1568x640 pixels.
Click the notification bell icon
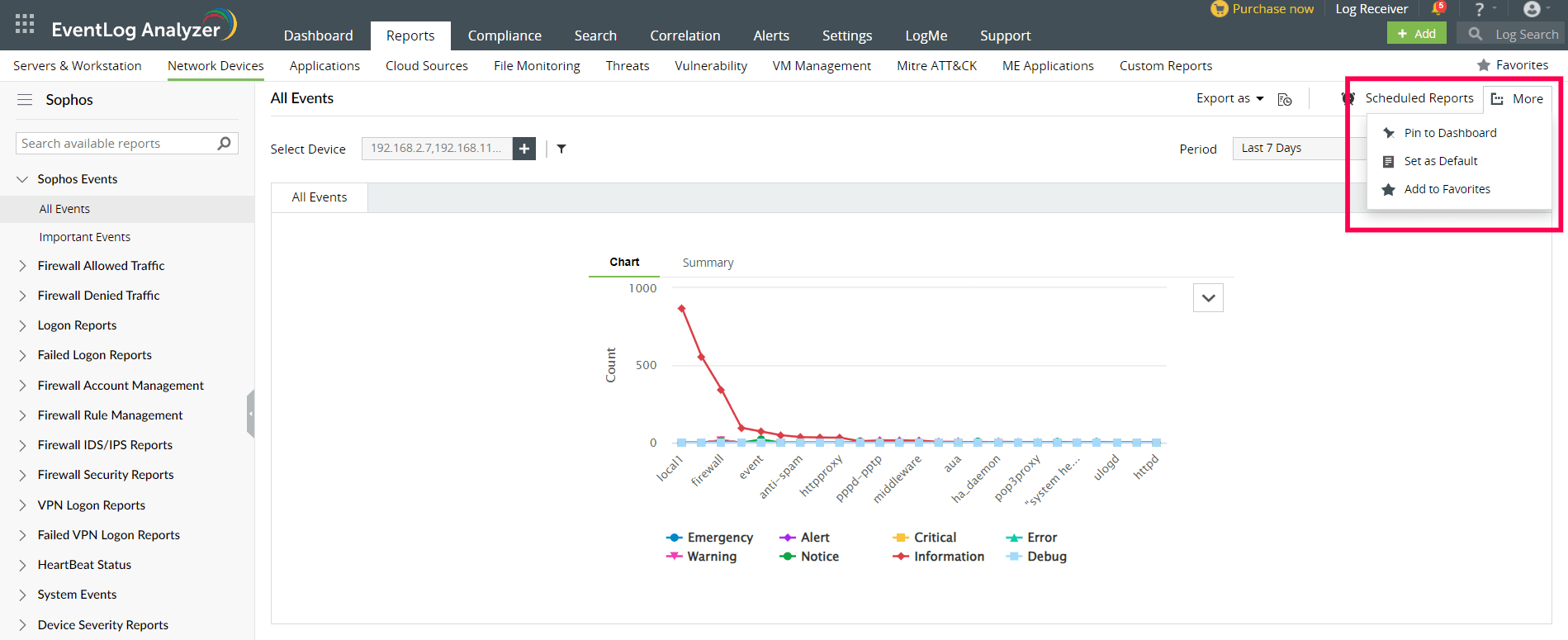coord(1438,8)
